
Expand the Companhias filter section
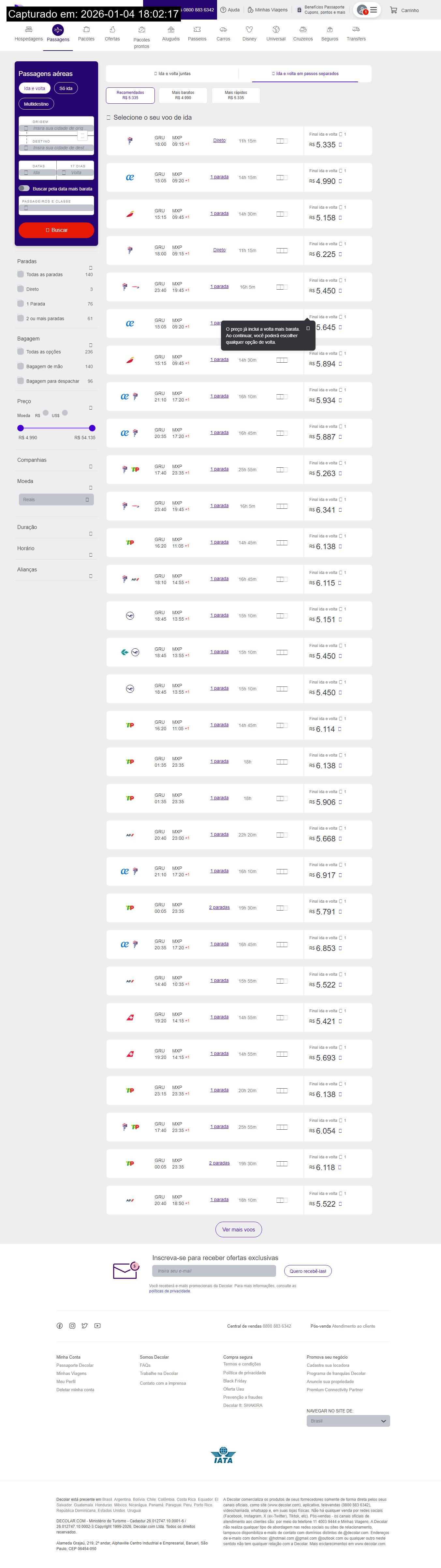pos(91,466)
